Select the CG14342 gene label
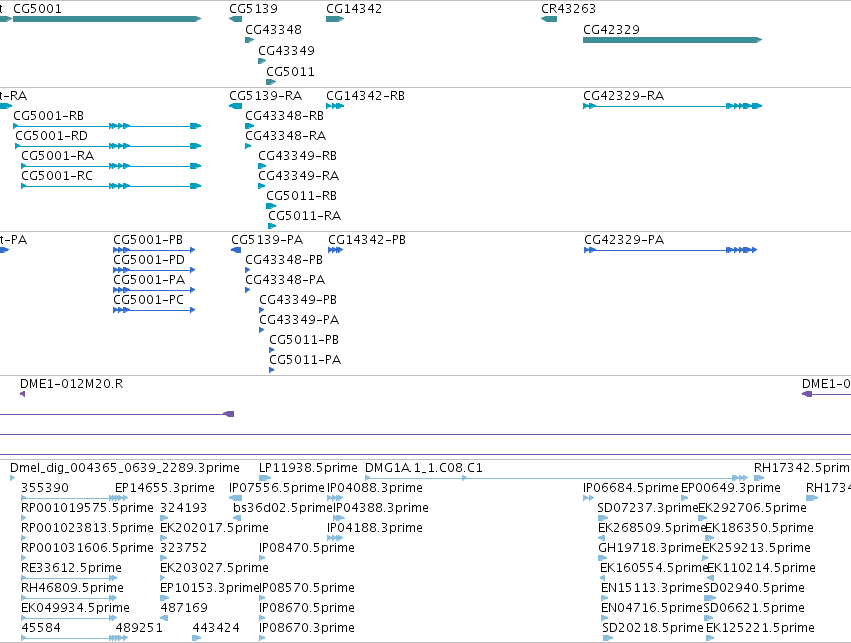This screenshot has width=851, height=643. (354, 9)
